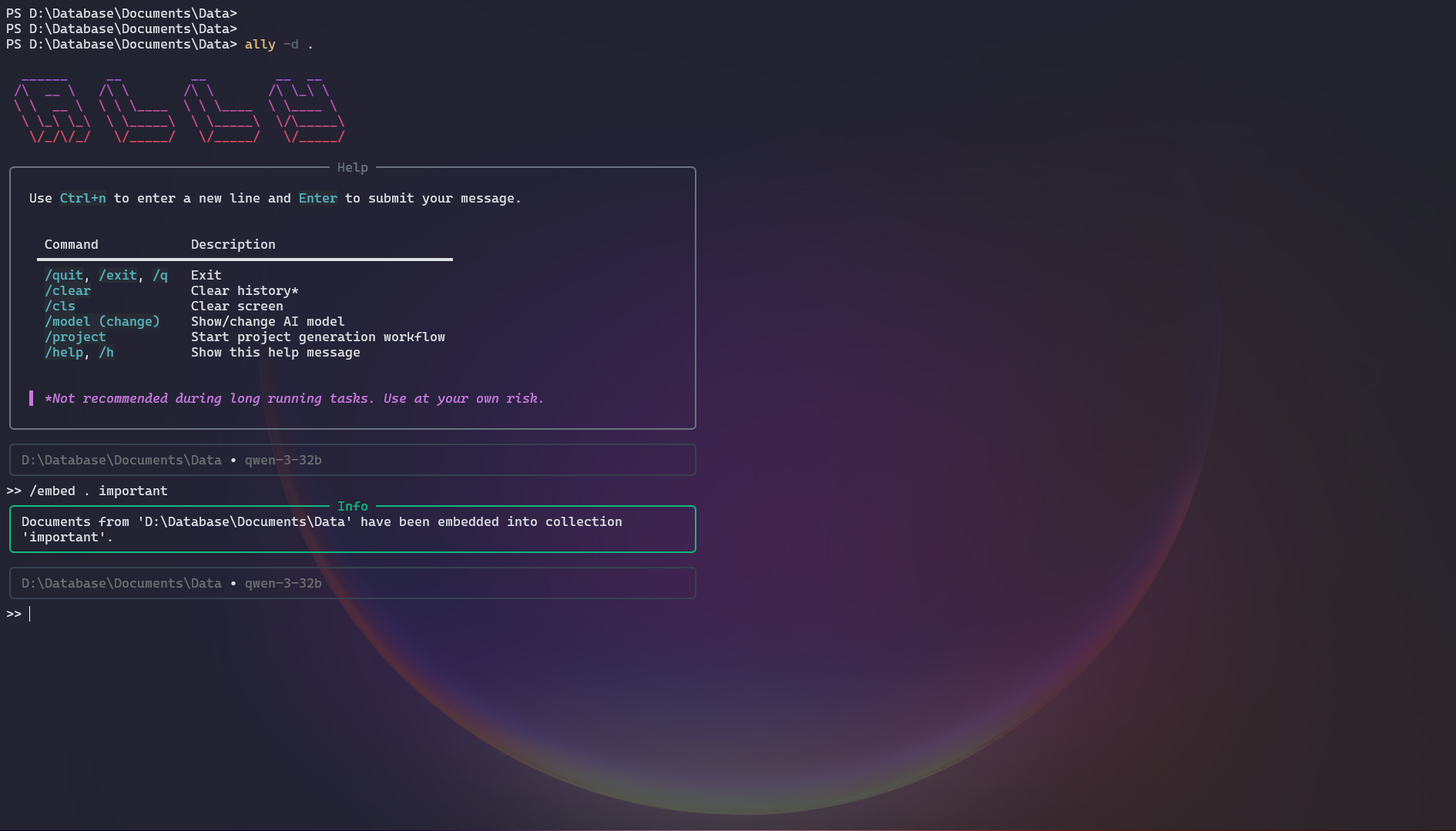Click the /model (change) command entry

(102, 322)
